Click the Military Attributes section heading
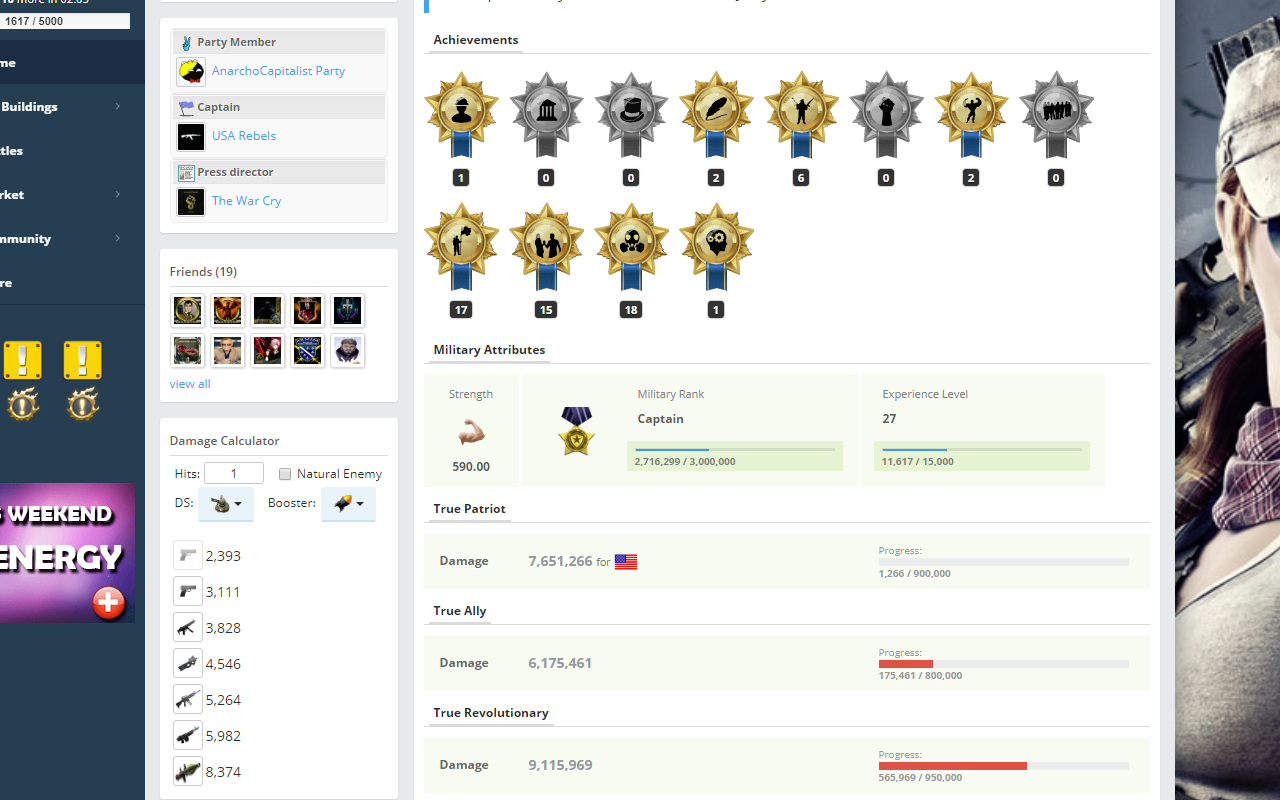Image resolution: width=1280 pixels, height=800 pixels. [x=489, y=350]
